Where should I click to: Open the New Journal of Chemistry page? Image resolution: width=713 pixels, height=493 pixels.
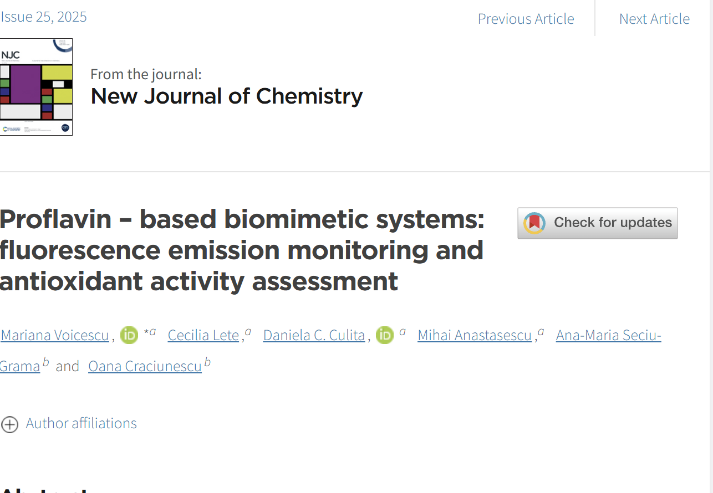(x=226, y=96)
